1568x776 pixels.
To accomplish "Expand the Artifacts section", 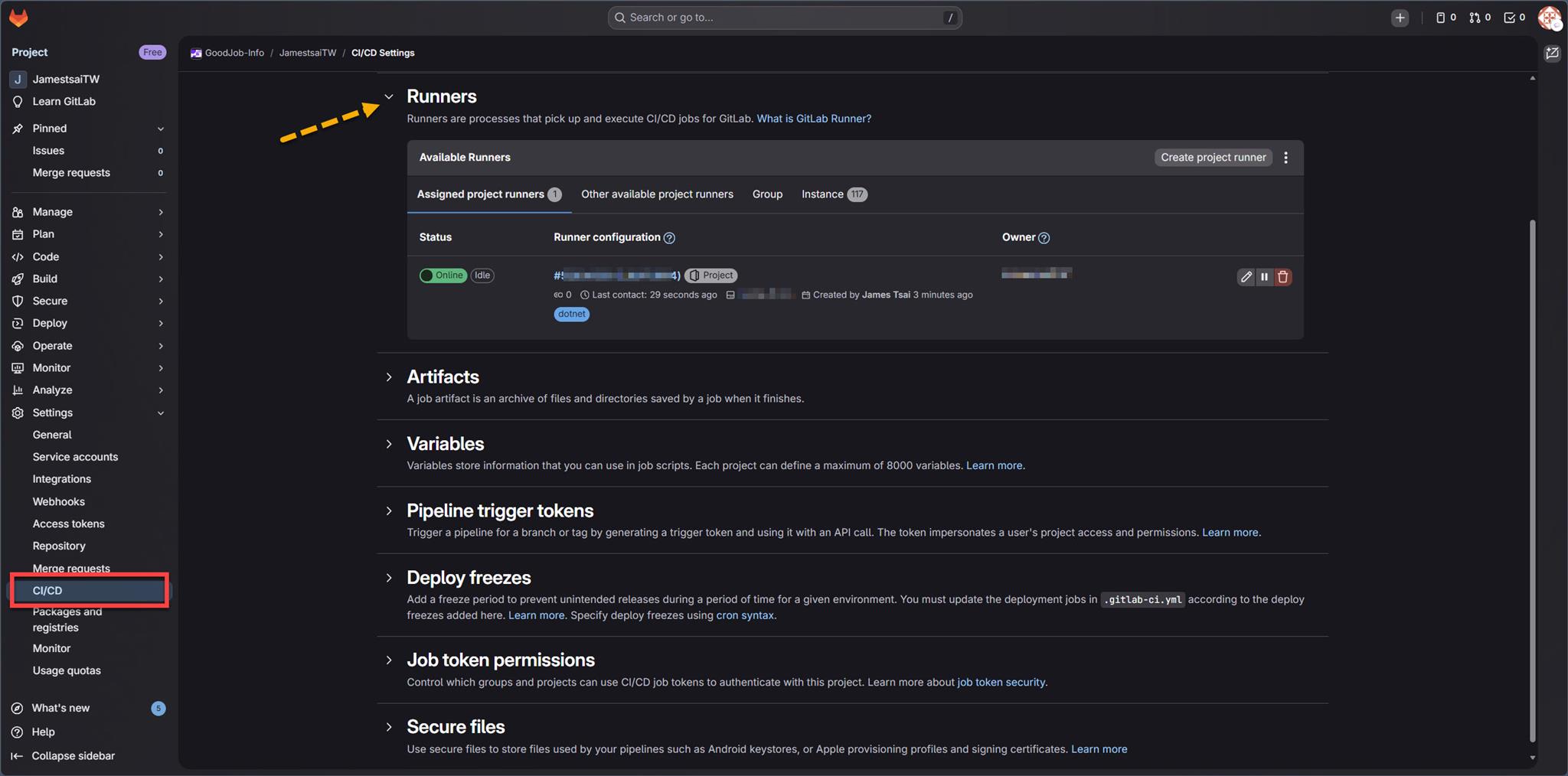I will [x=389, y=377].
